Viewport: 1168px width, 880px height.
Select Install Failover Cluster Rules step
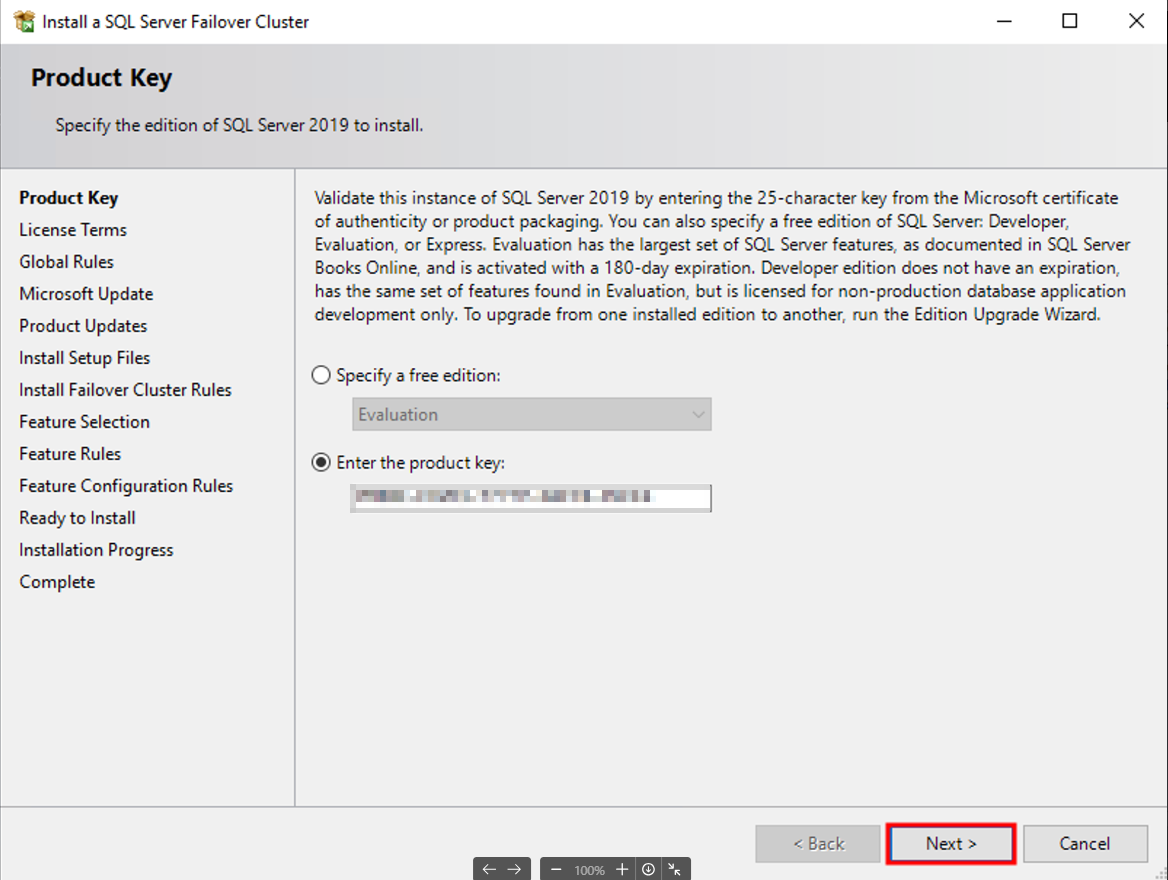coord(125,390)
